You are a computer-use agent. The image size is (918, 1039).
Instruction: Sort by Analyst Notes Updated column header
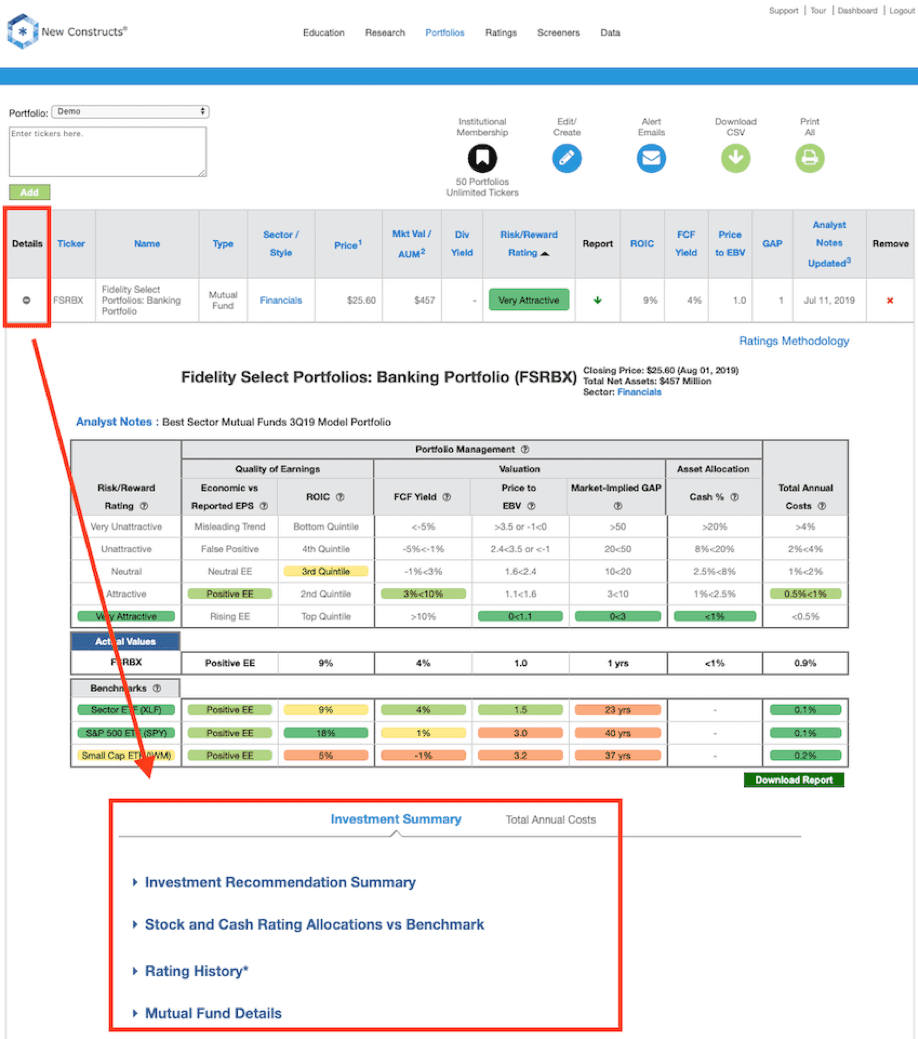pos(829,244)
